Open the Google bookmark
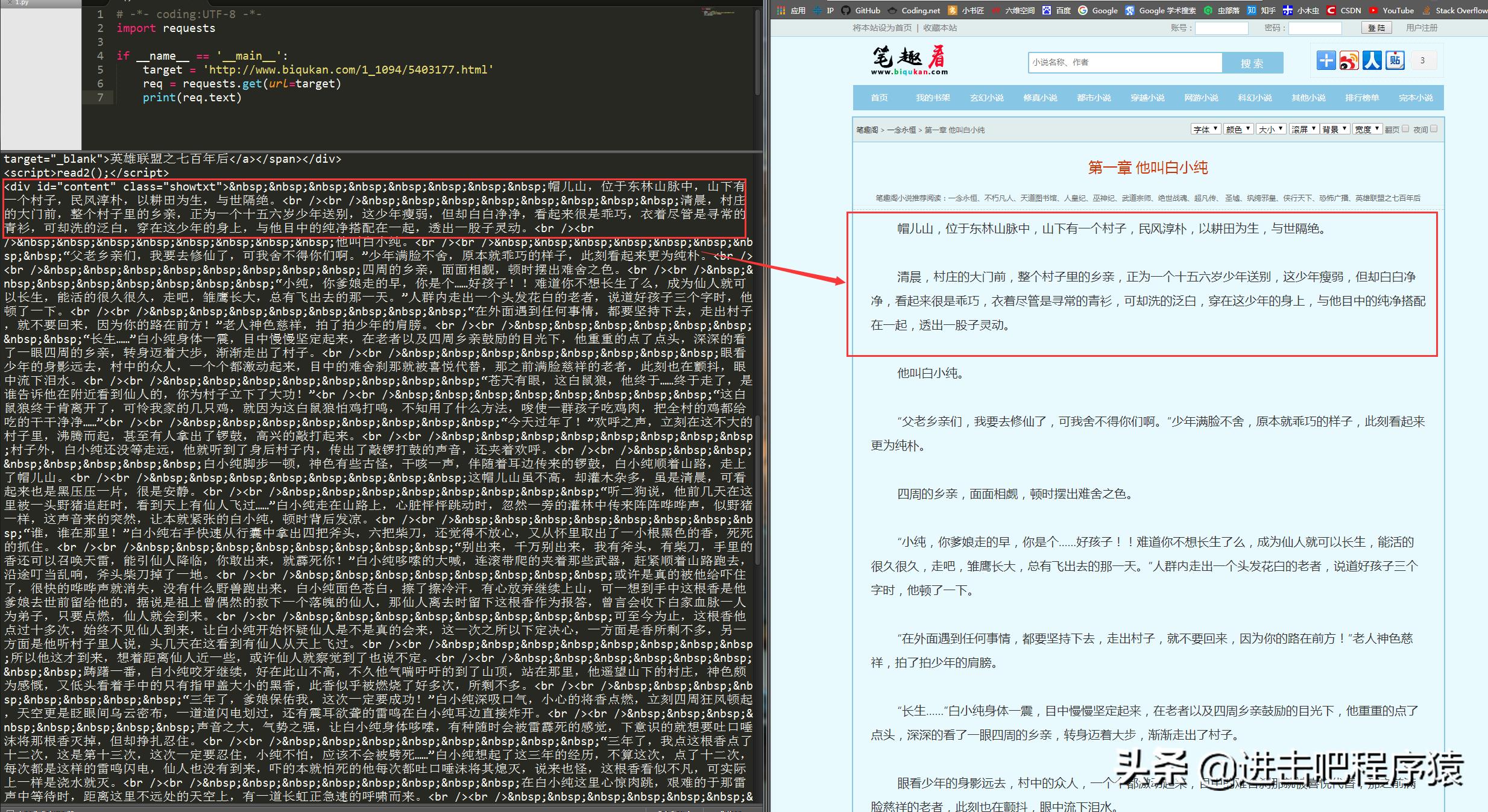The width and height of the screenshot is (1488, 812). (1098, 10)
